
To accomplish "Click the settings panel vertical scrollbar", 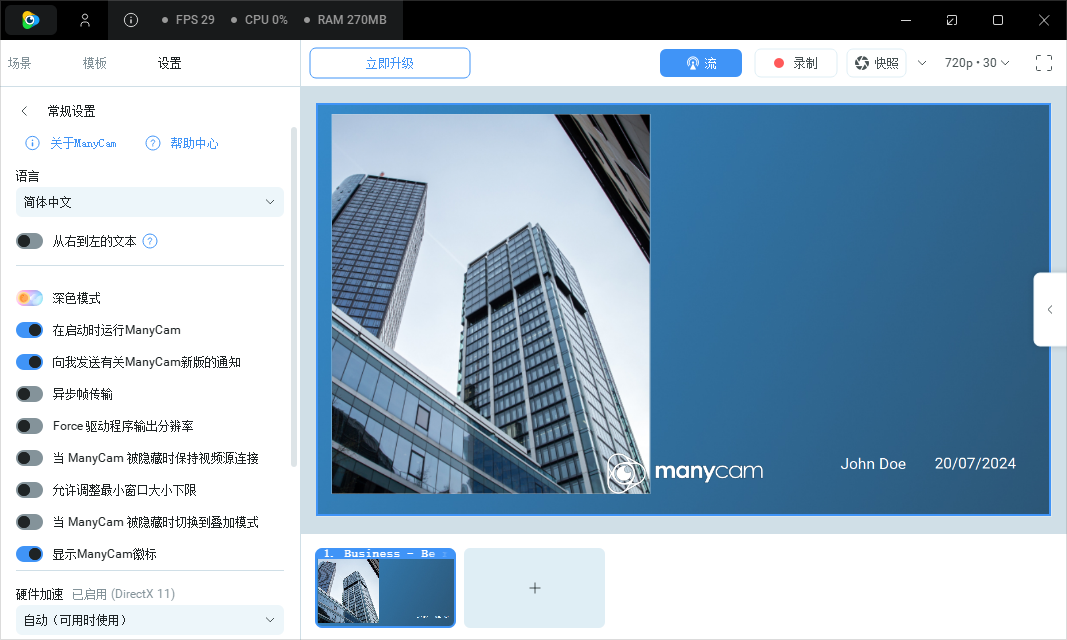I will point(294,297).
